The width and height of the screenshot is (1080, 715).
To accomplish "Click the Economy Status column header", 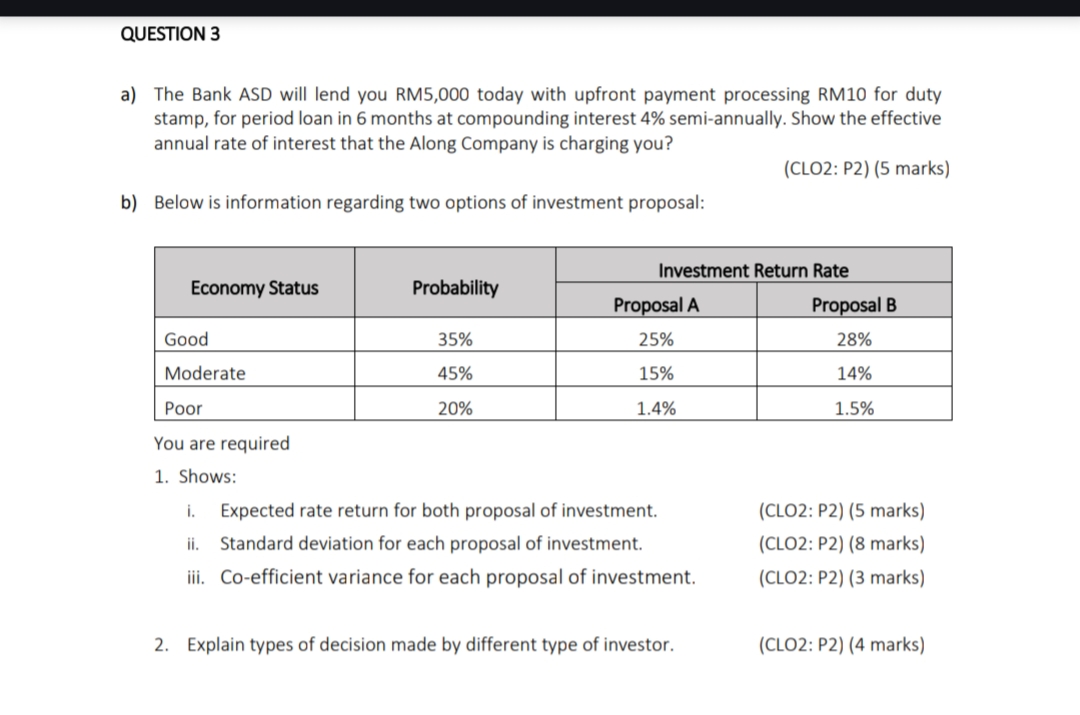I will 255,287.
